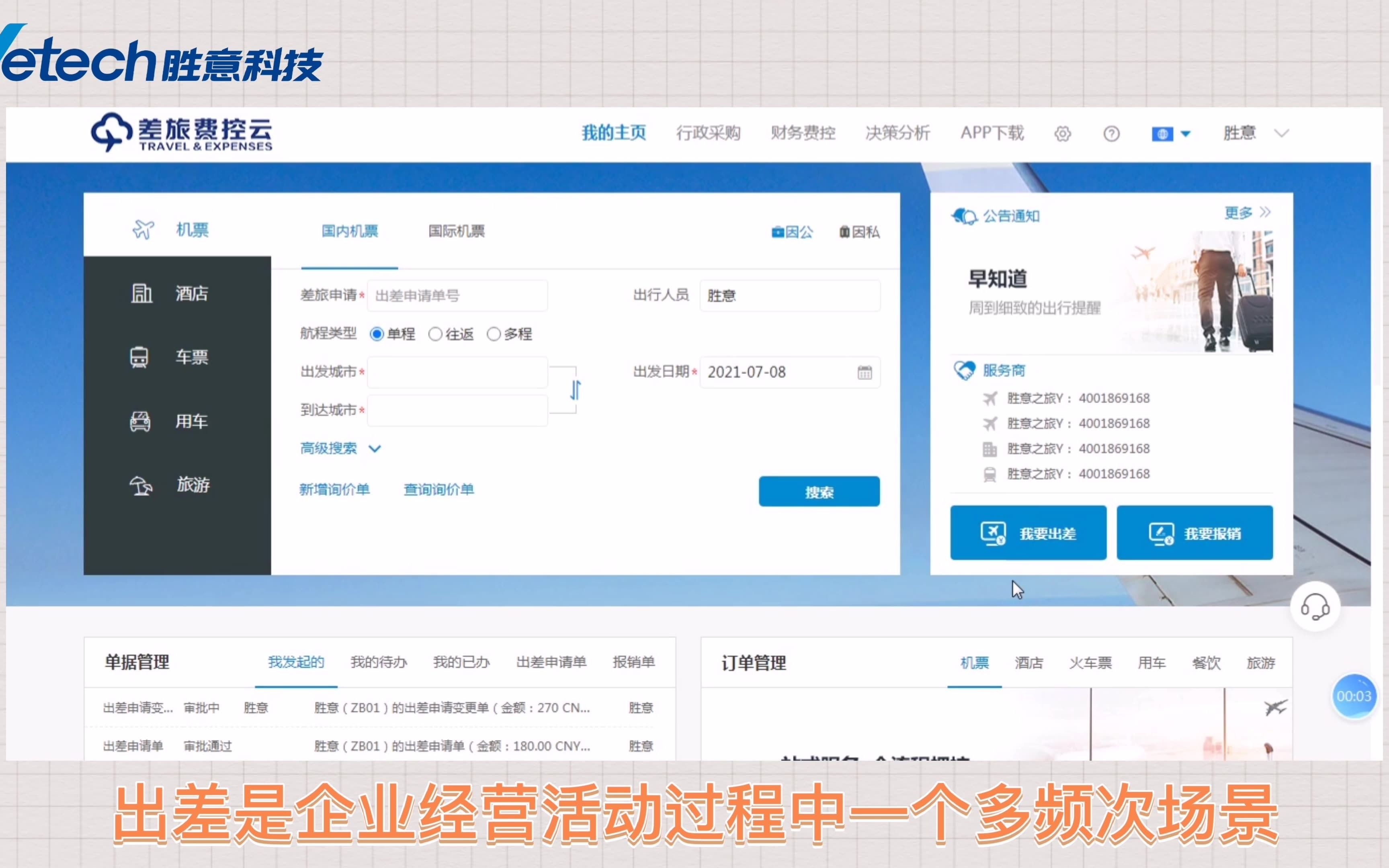The image size is (1389, 868).
Task: Click 审批中 status text
Action: (x=201, y=708)
